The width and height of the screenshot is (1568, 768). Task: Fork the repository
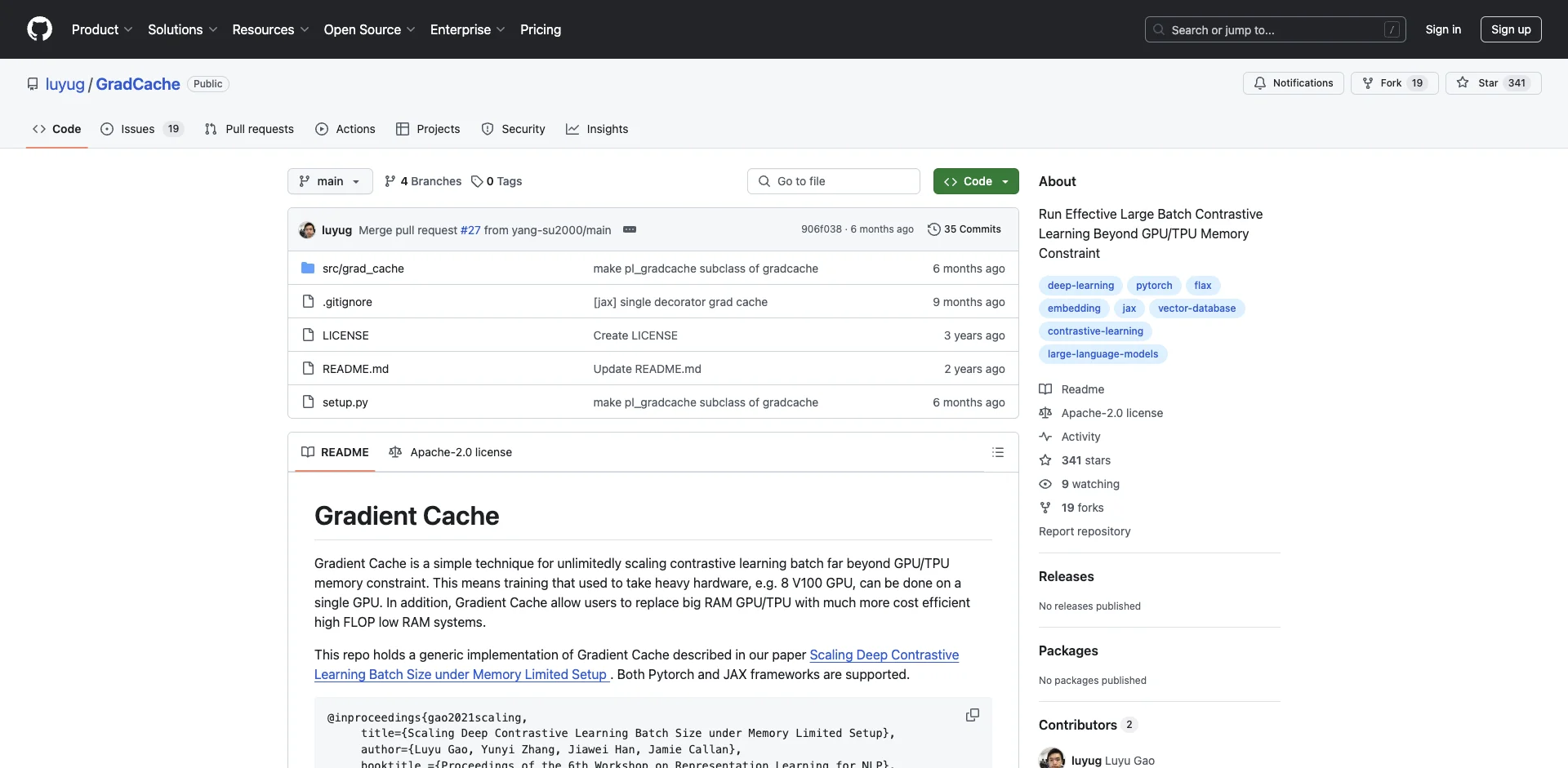coord(1394,83)
